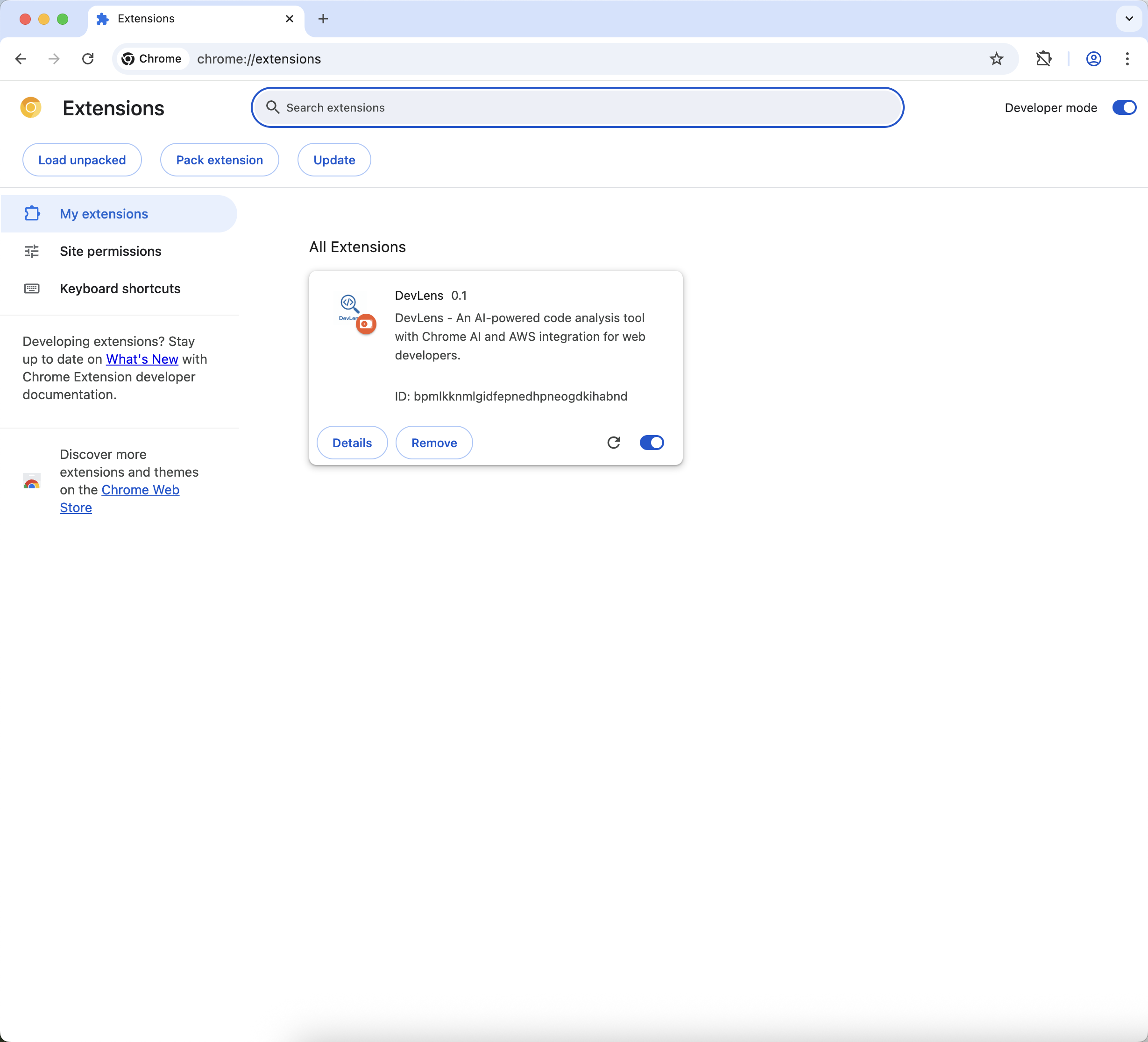
Task: Bookmark this page with star icon
Action: 996,59
